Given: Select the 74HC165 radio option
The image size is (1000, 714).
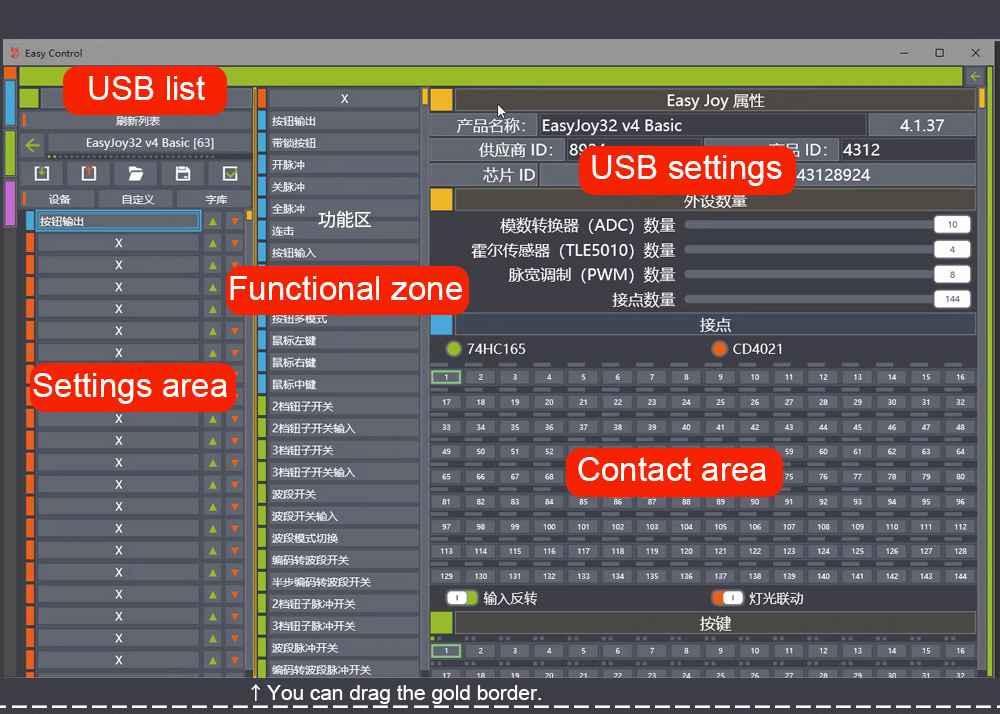Looking at the screenshot, I should click(454, 349).
